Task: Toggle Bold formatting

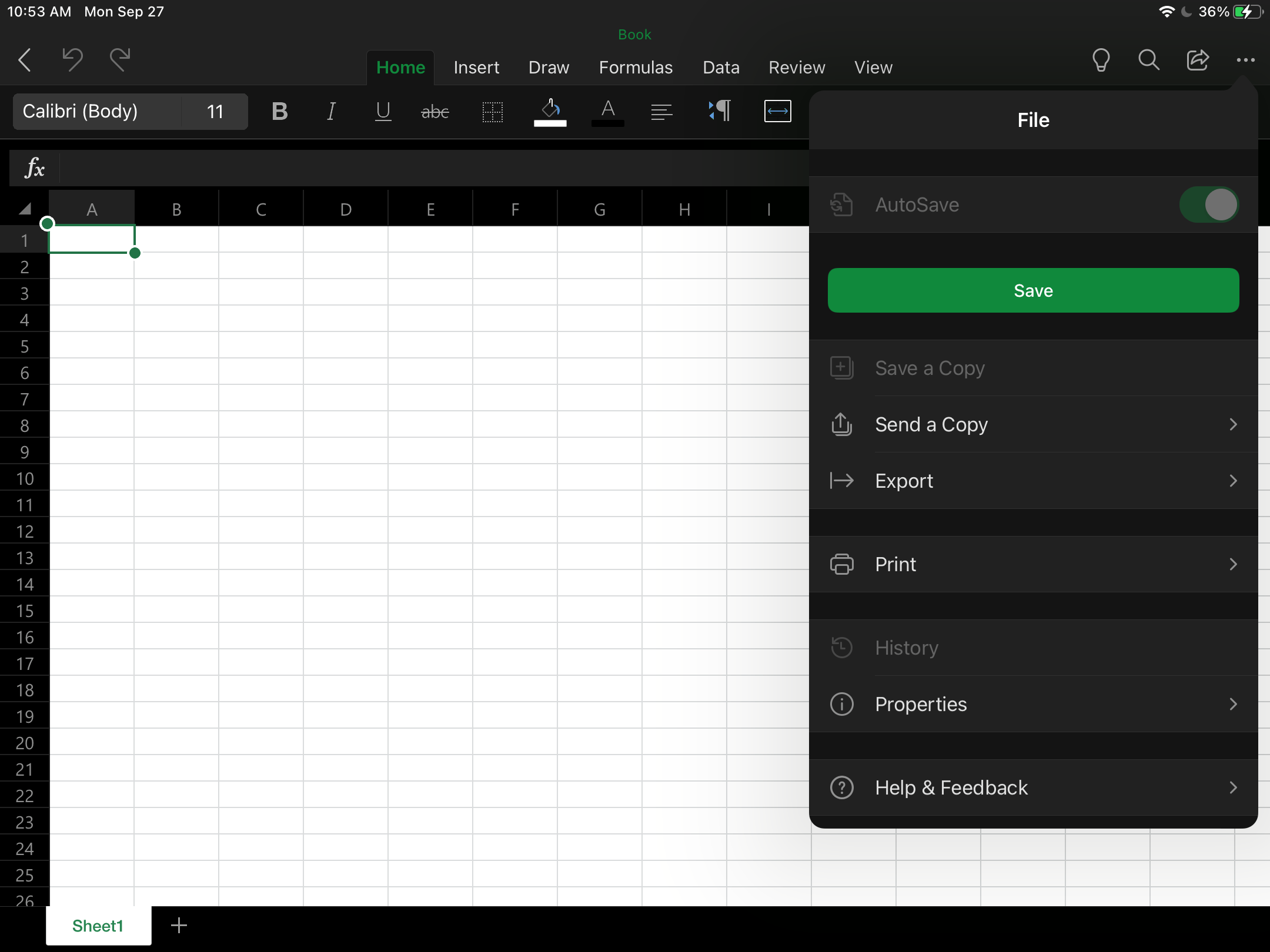Action: [x=280, y=111]
